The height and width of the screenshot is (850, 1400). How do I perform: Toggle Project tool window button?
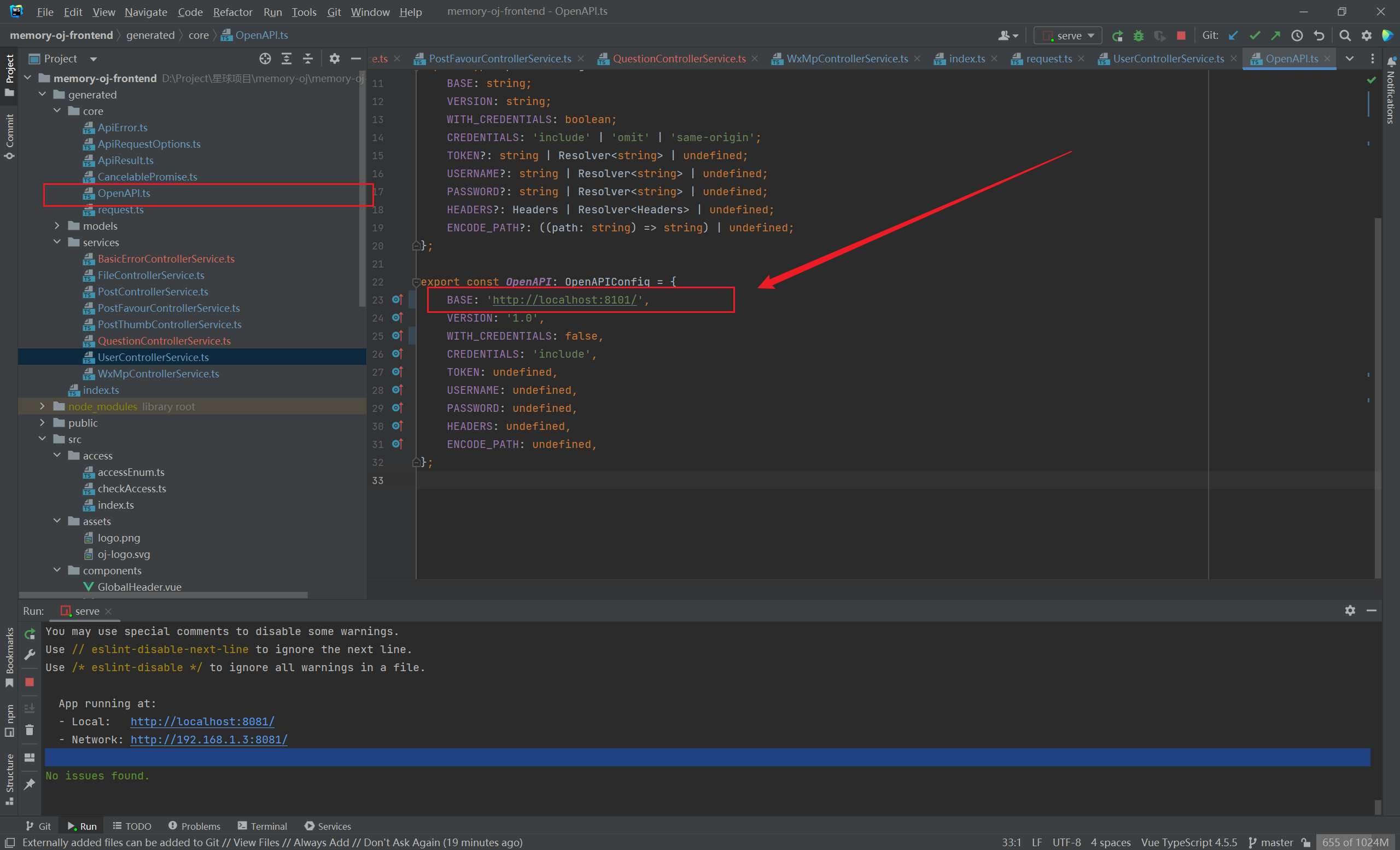pyautogui.click(x=9, y=75)
